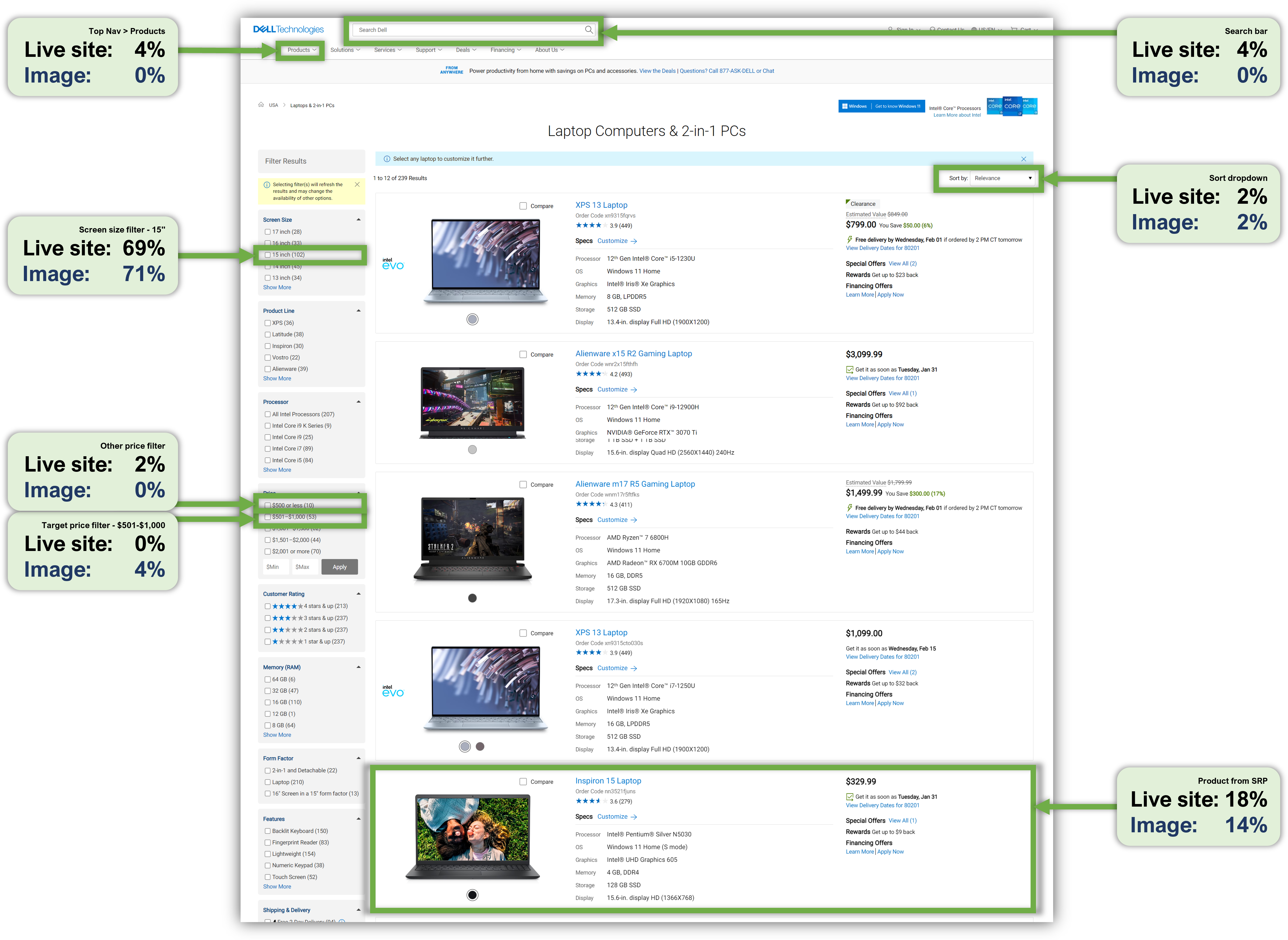Close the blue customize info banner
1288x940 pixels.
point(1024,159)
